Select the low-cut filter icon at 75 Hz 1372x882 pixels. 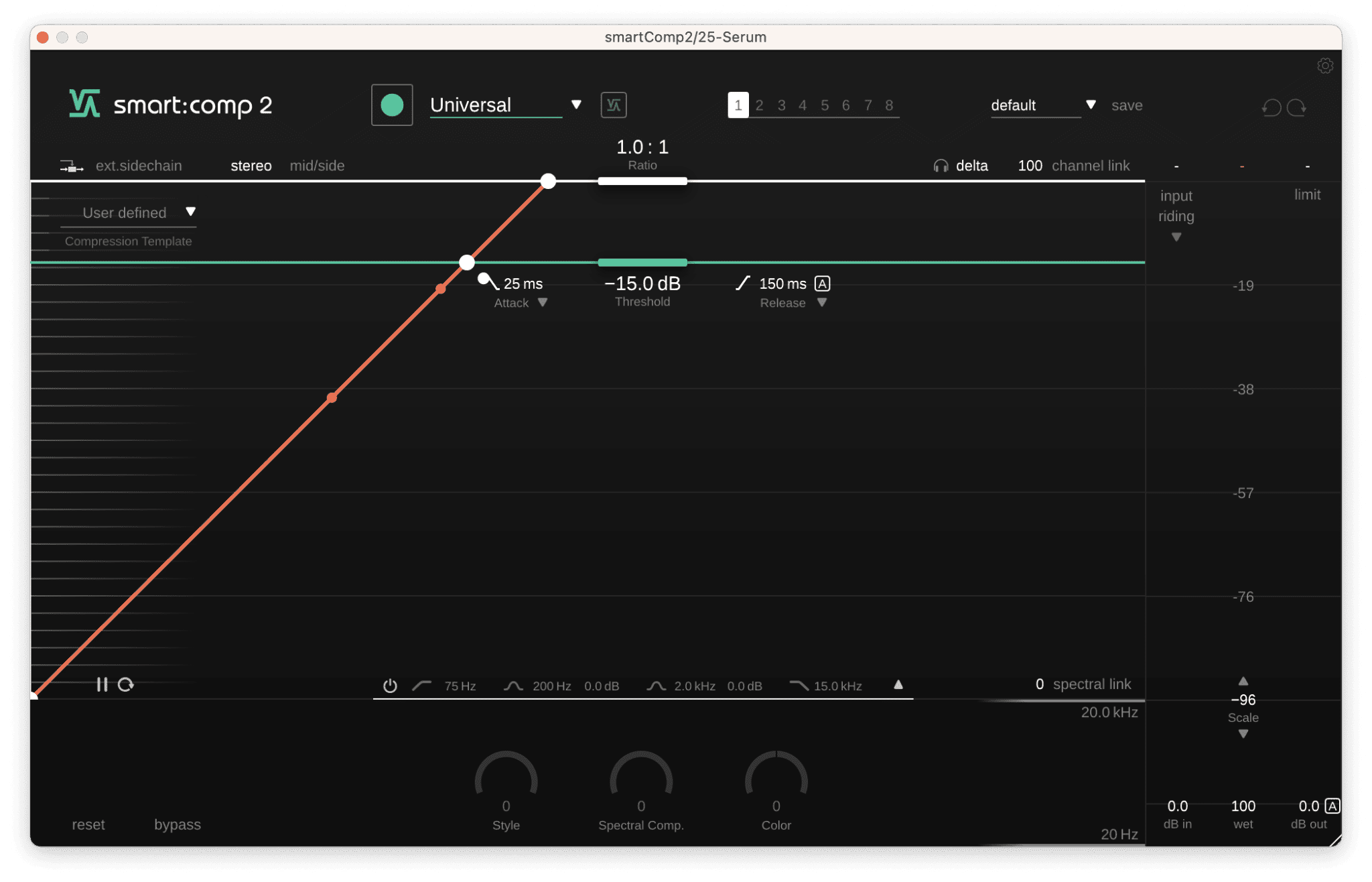(422, 686)
